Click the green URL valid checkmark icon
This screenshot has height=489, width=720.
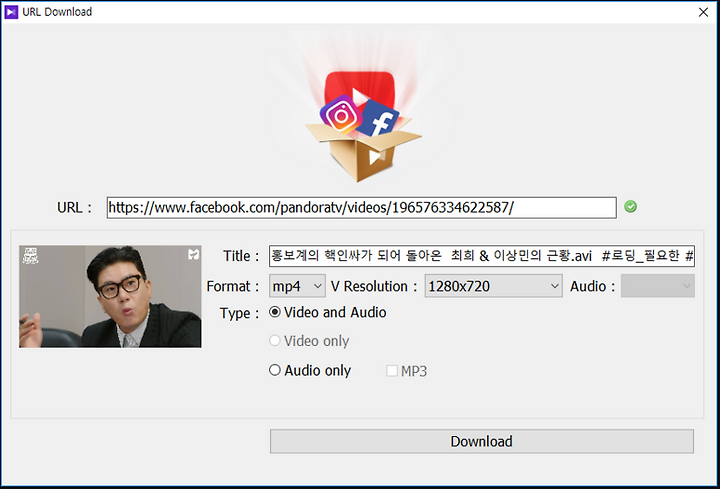point(630,207)
